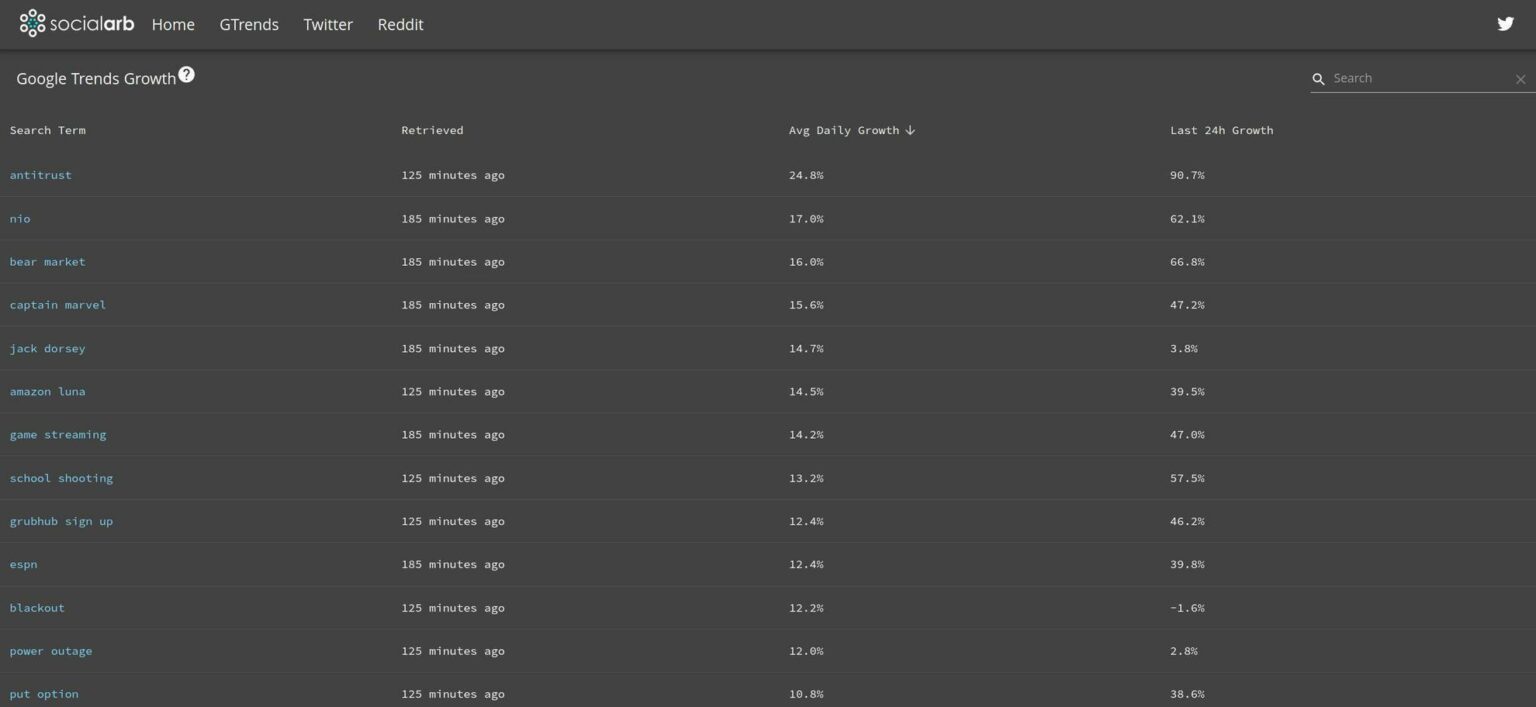Open the antitrust search term
Image resolution: width=1536 pixels, height=707 pixels.
point(40,174)
